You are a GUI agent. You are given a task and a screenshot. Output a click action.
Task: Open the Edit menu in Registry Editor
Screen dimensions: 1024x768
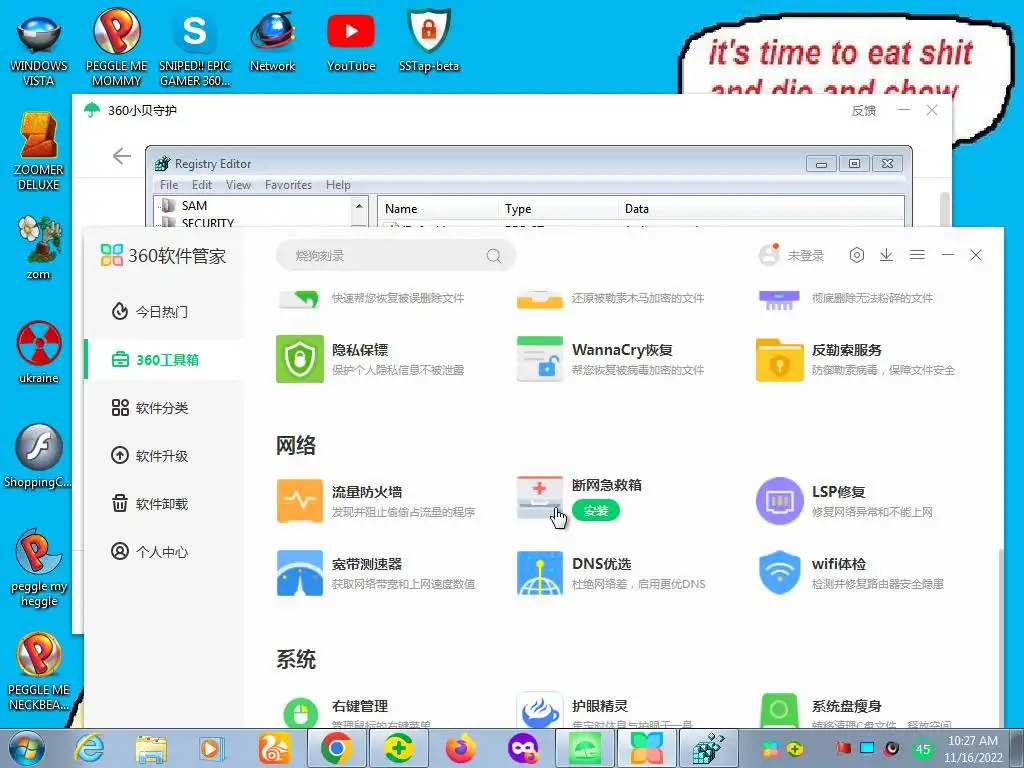tap(202, 185)
